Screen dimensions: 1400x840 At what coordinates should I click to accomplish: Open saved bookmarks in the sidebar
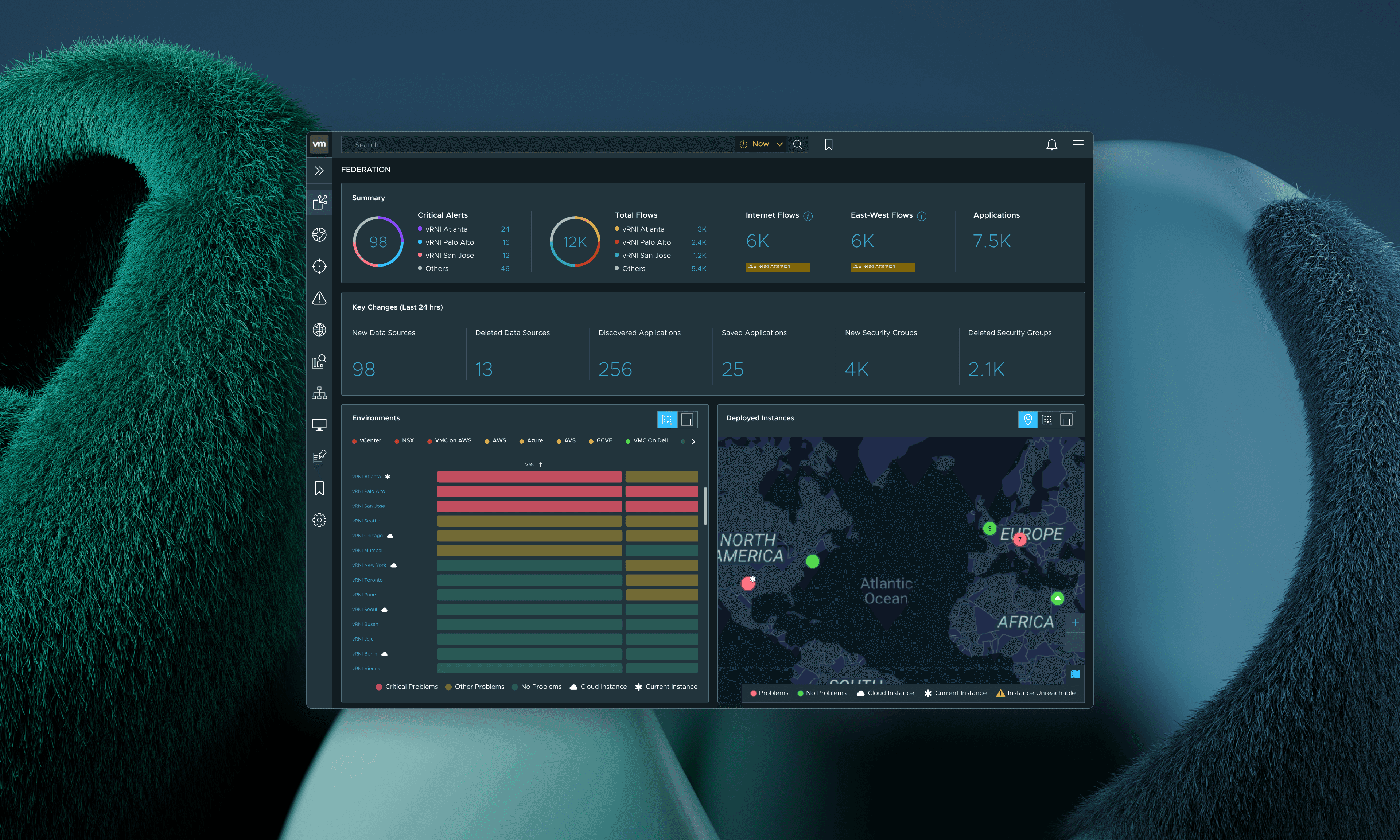pos(319,488)
